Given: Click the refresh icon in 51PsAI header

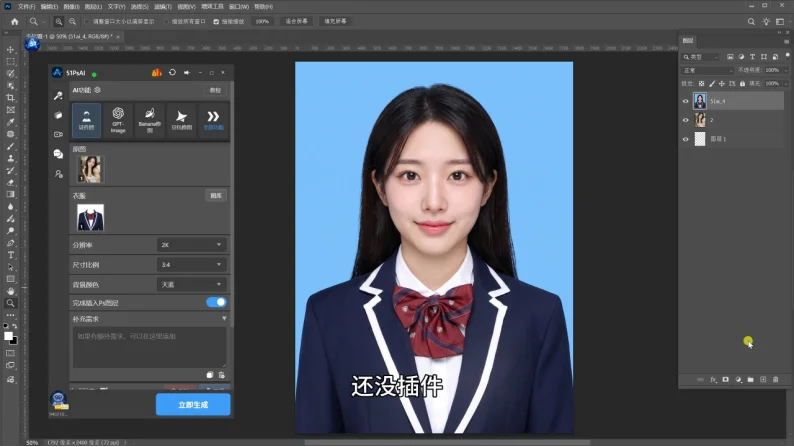Looking at the screenshot, I should tap(172, 72).
